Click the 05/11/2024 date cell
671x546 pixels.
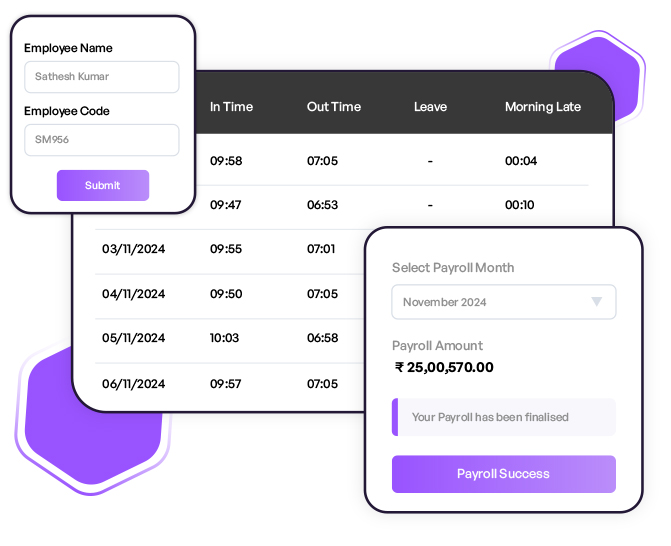pyautogui.click(x=134, y=338)
